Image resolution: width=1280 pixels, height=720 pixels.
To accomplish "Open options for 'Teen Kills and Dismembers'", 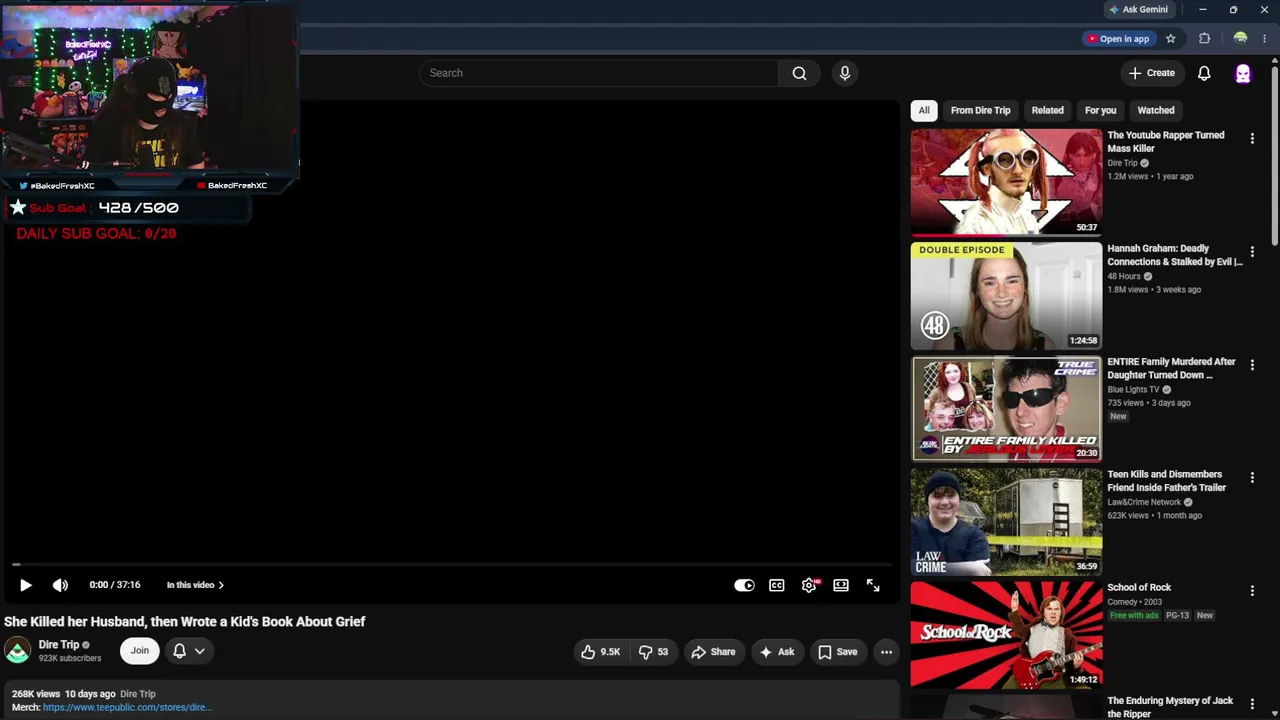I will pyautogui.click(x=1252, y=478).
